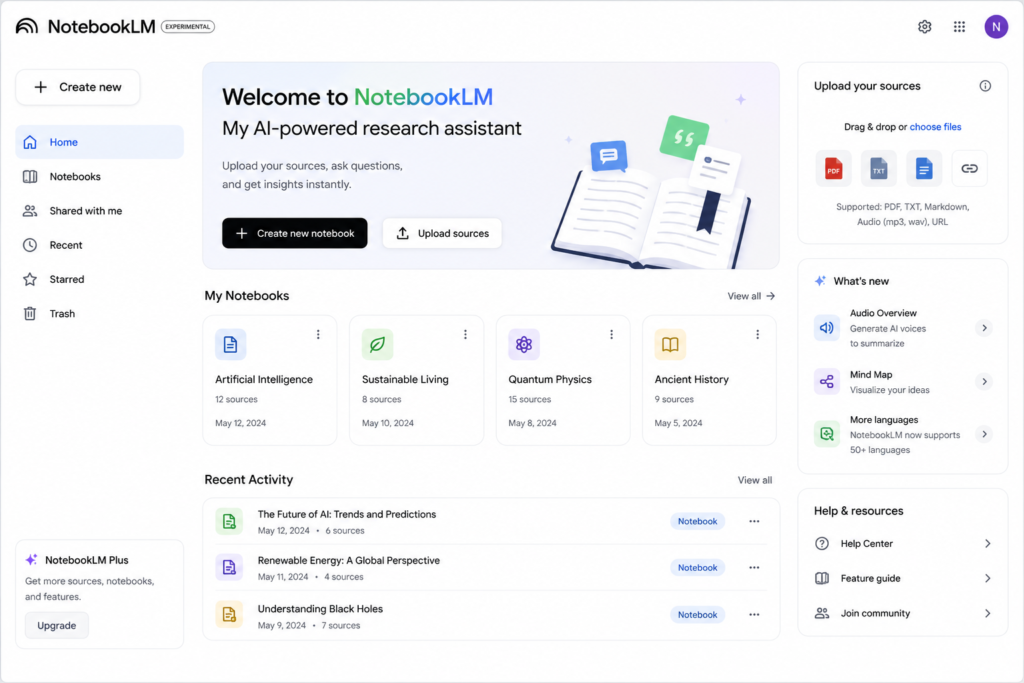This screenshot has width=1024, height=683.
Task: Choose the PDF file type icon
Action: (833, 168)
